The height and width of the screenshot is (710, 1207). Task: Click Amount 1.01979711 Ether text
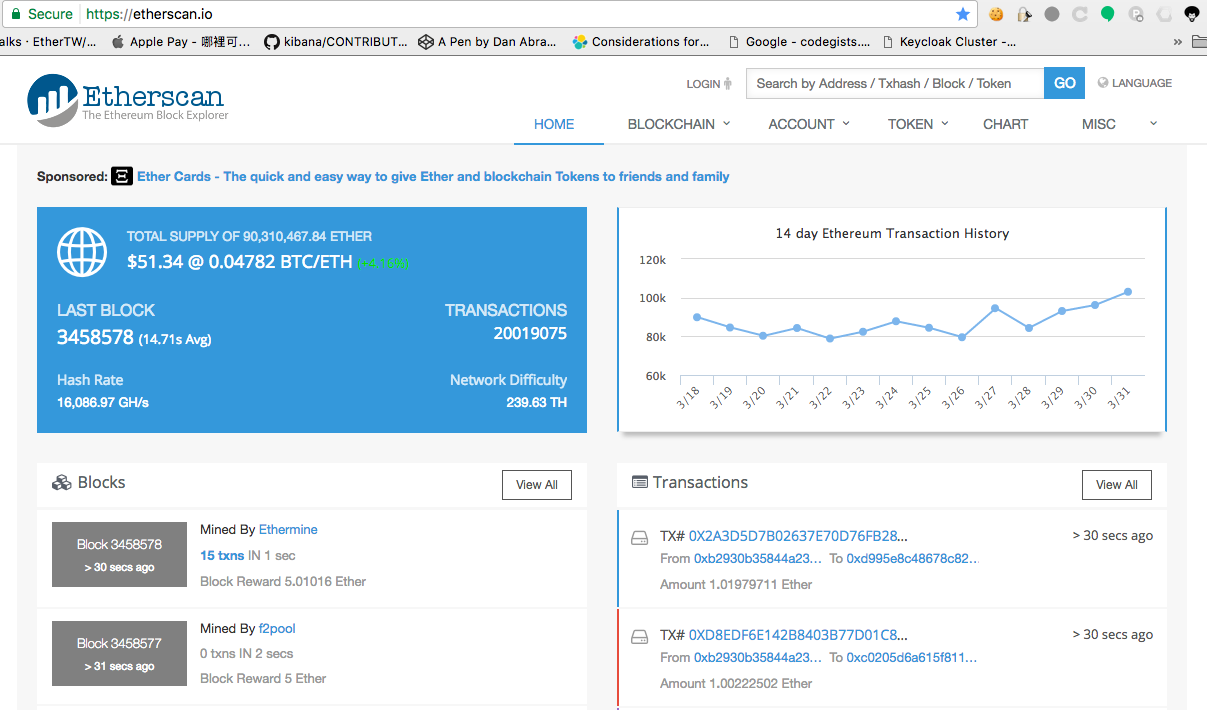pos(736,584)
